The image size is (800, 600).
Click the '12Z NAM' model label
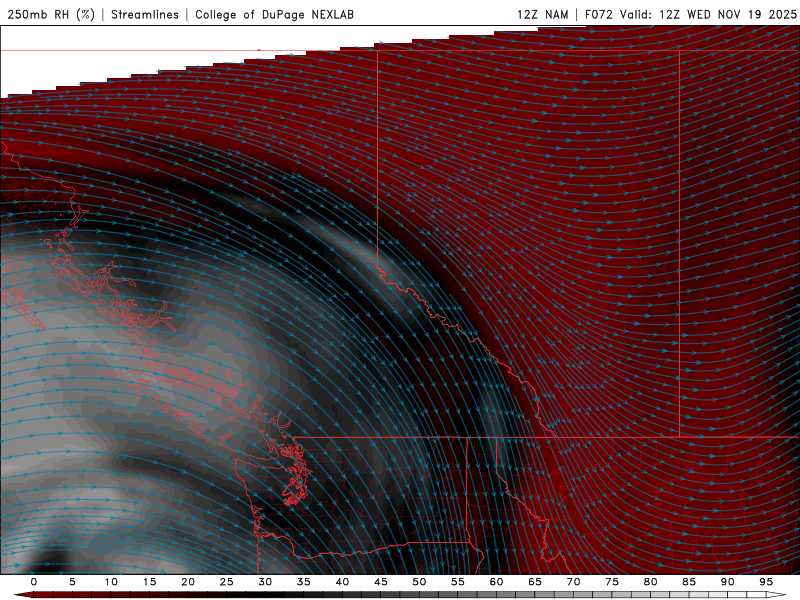pos(543,14)
